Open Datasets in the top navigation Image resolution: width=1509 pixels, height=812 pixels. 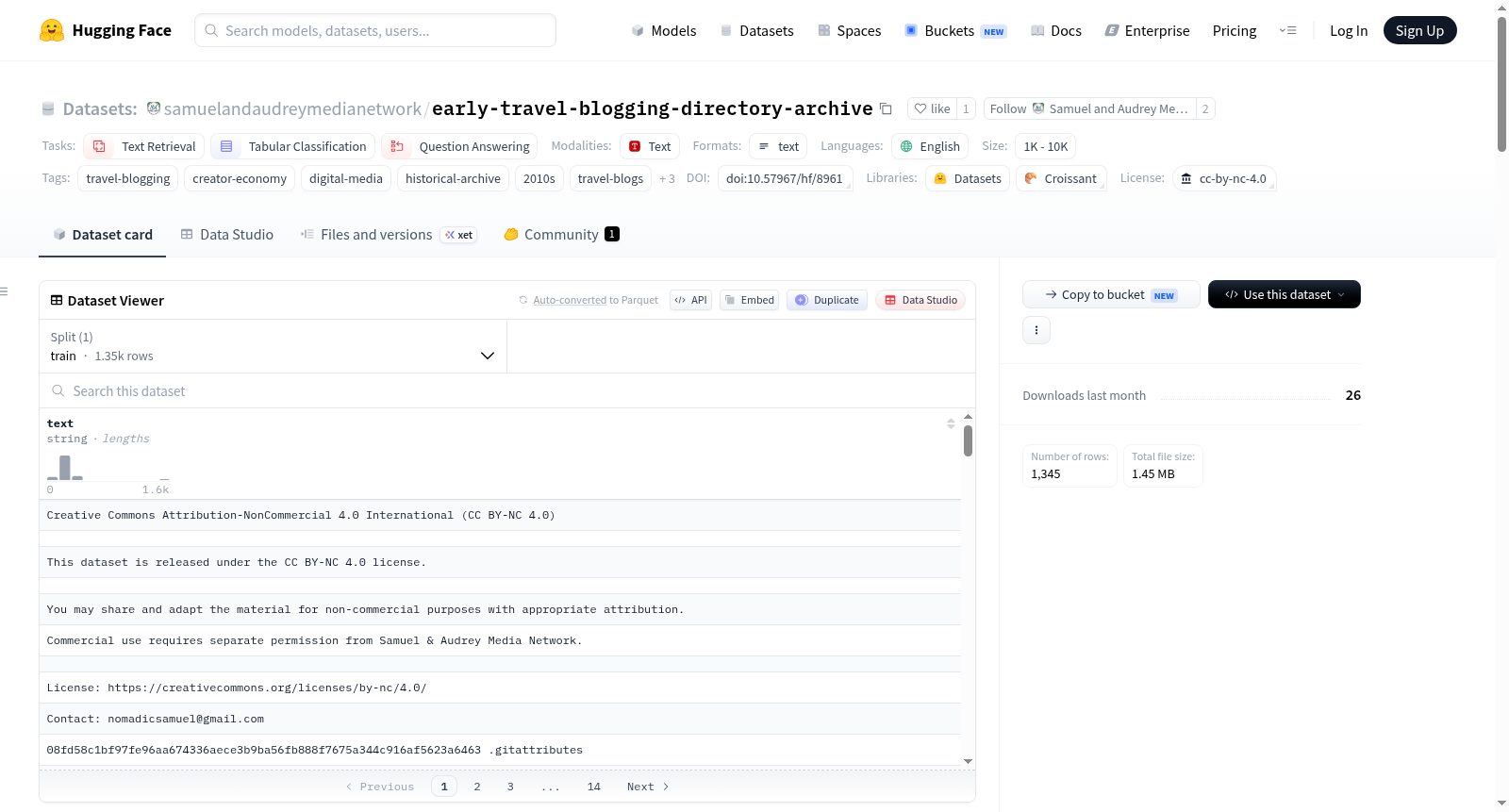757,30
